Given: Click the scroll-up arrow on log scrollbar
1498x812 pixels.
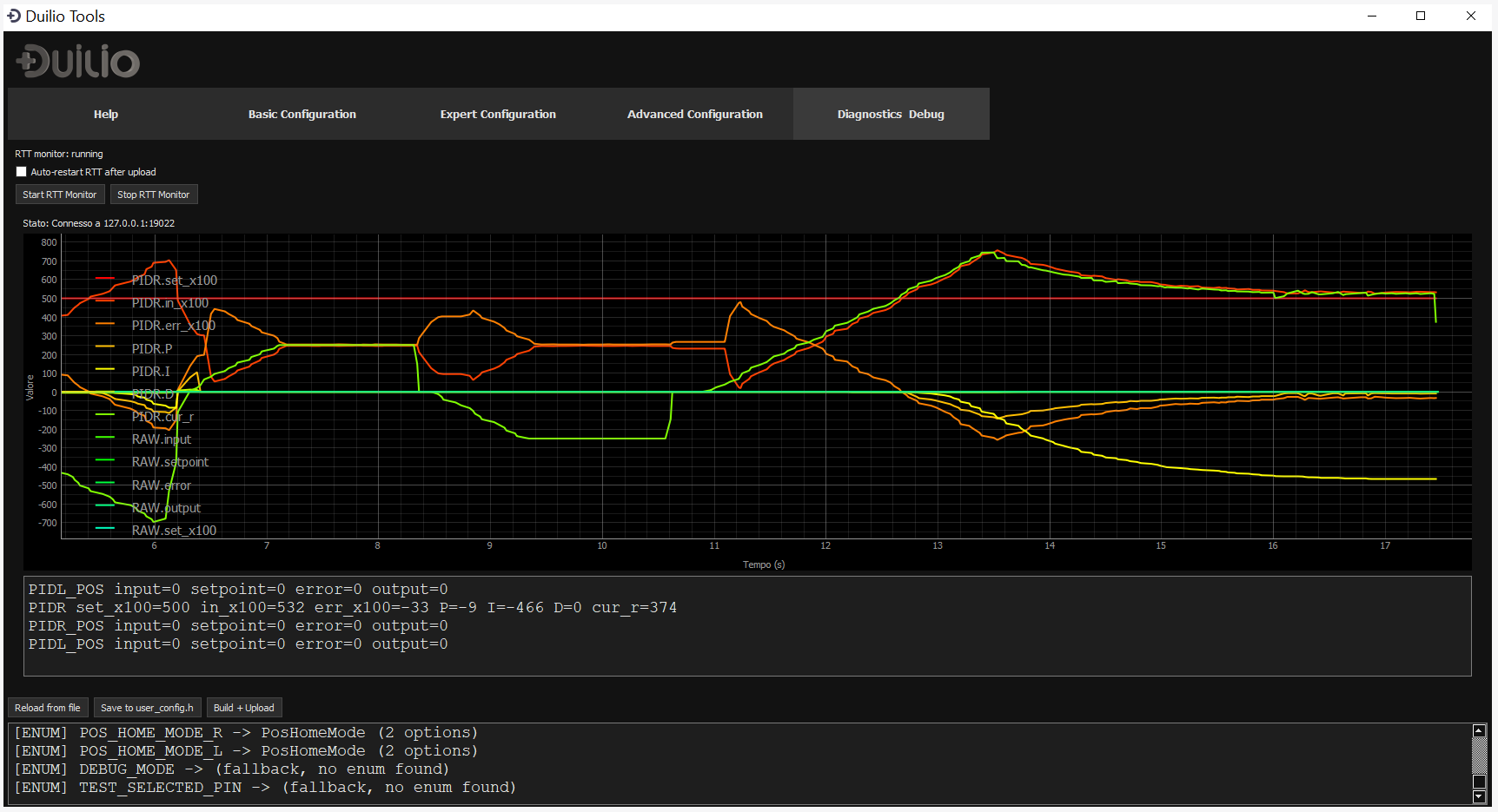Looking at the screenshot, I should (1480, 730).
